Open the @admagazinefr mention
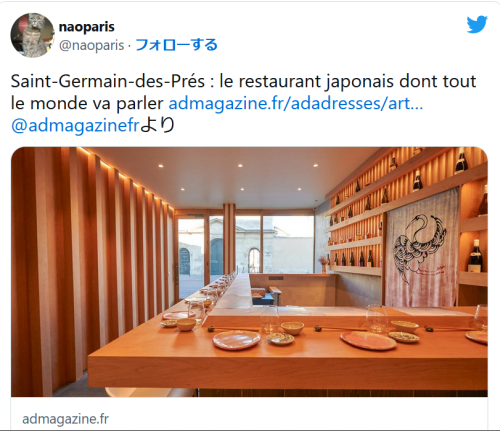The height and width of the screenshot is (431, 500). coord(75,125)
